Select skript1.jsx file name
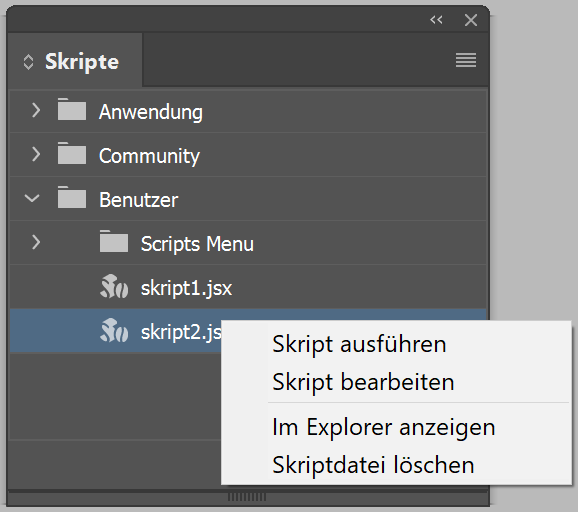 (x=187, y=288)
